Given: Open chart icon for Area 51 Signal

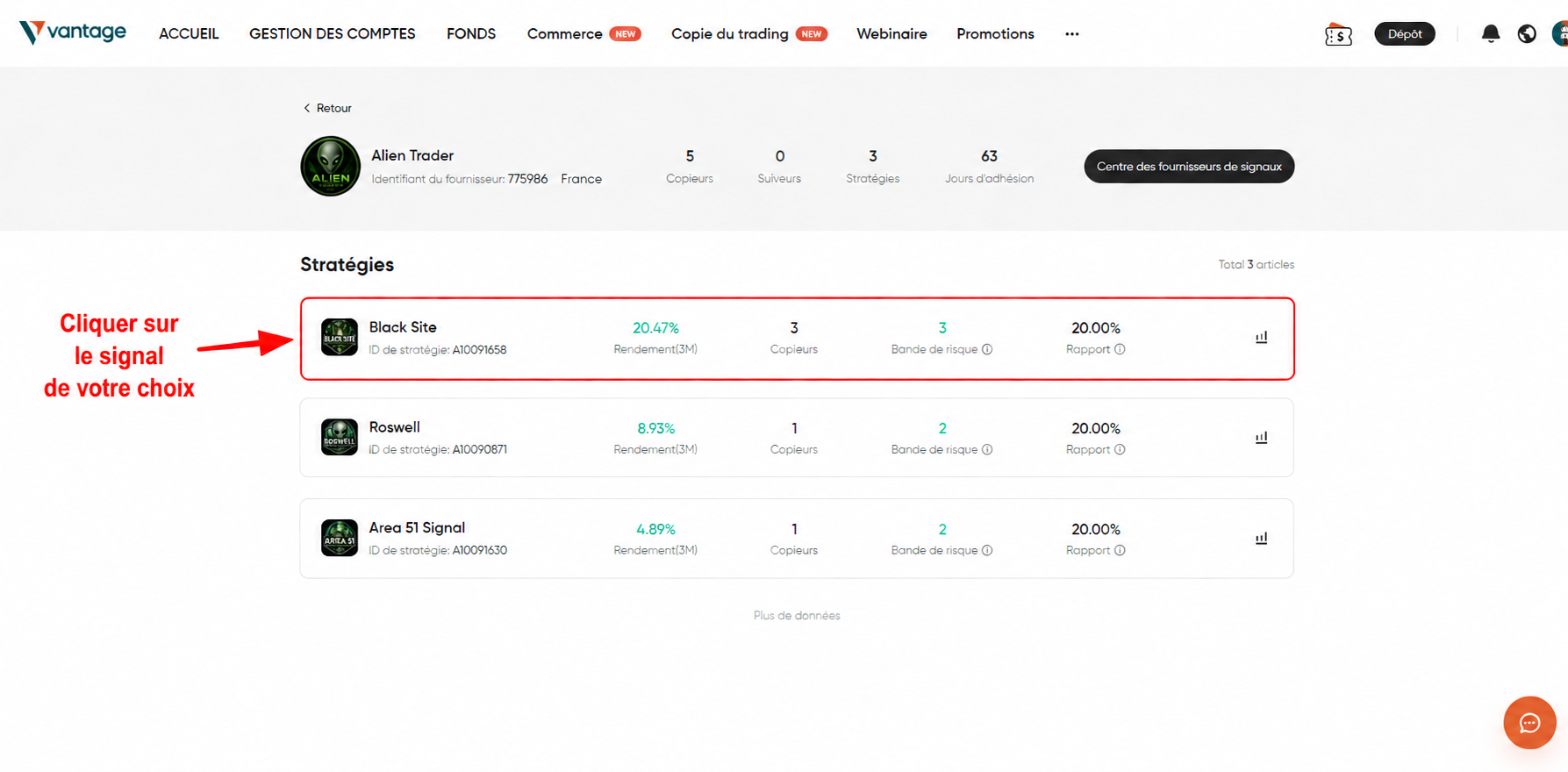Looking at the screenshot, I should coord(1261,539).
